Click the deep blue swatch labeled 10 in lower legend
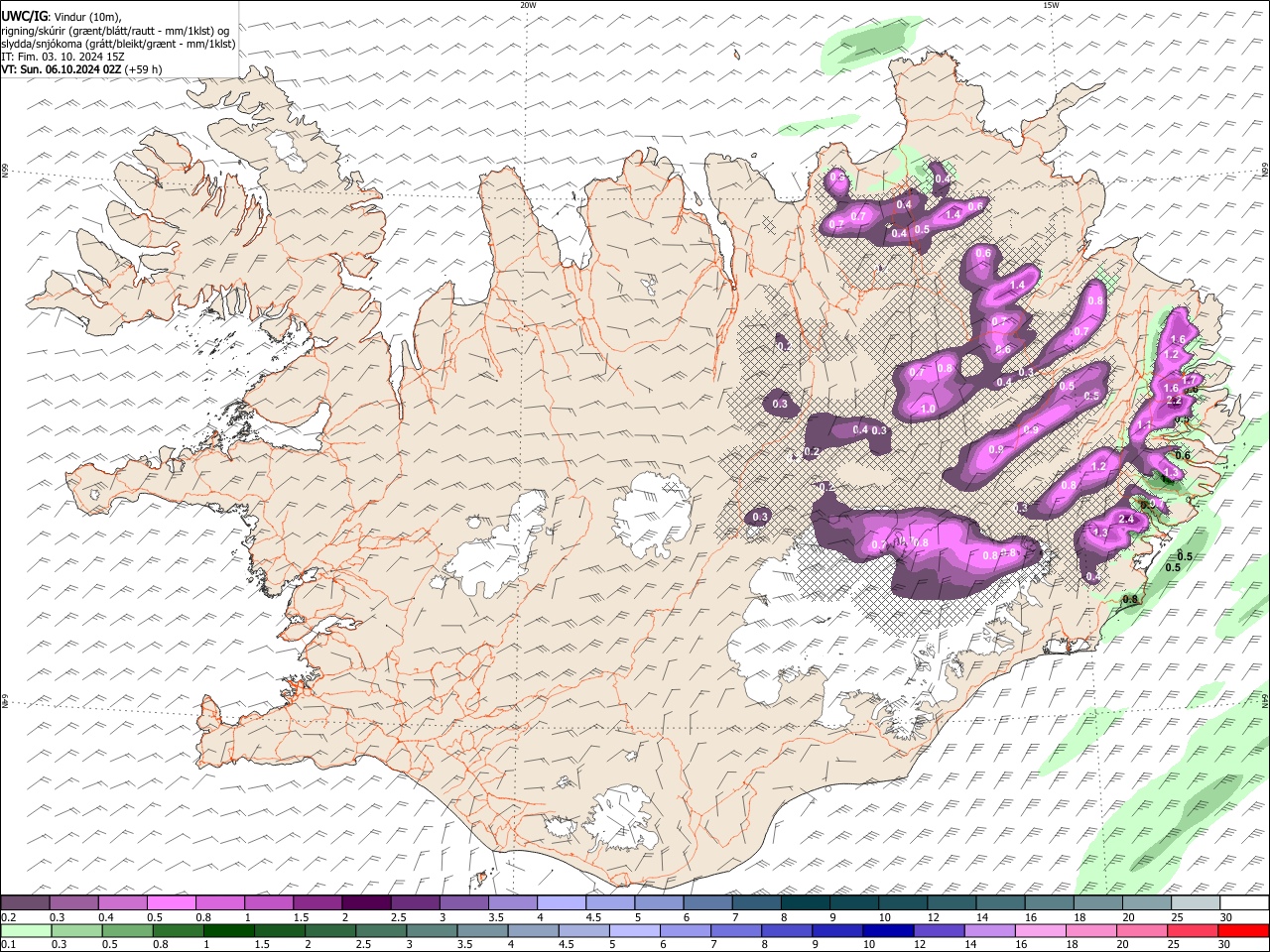 coord(888,930)
